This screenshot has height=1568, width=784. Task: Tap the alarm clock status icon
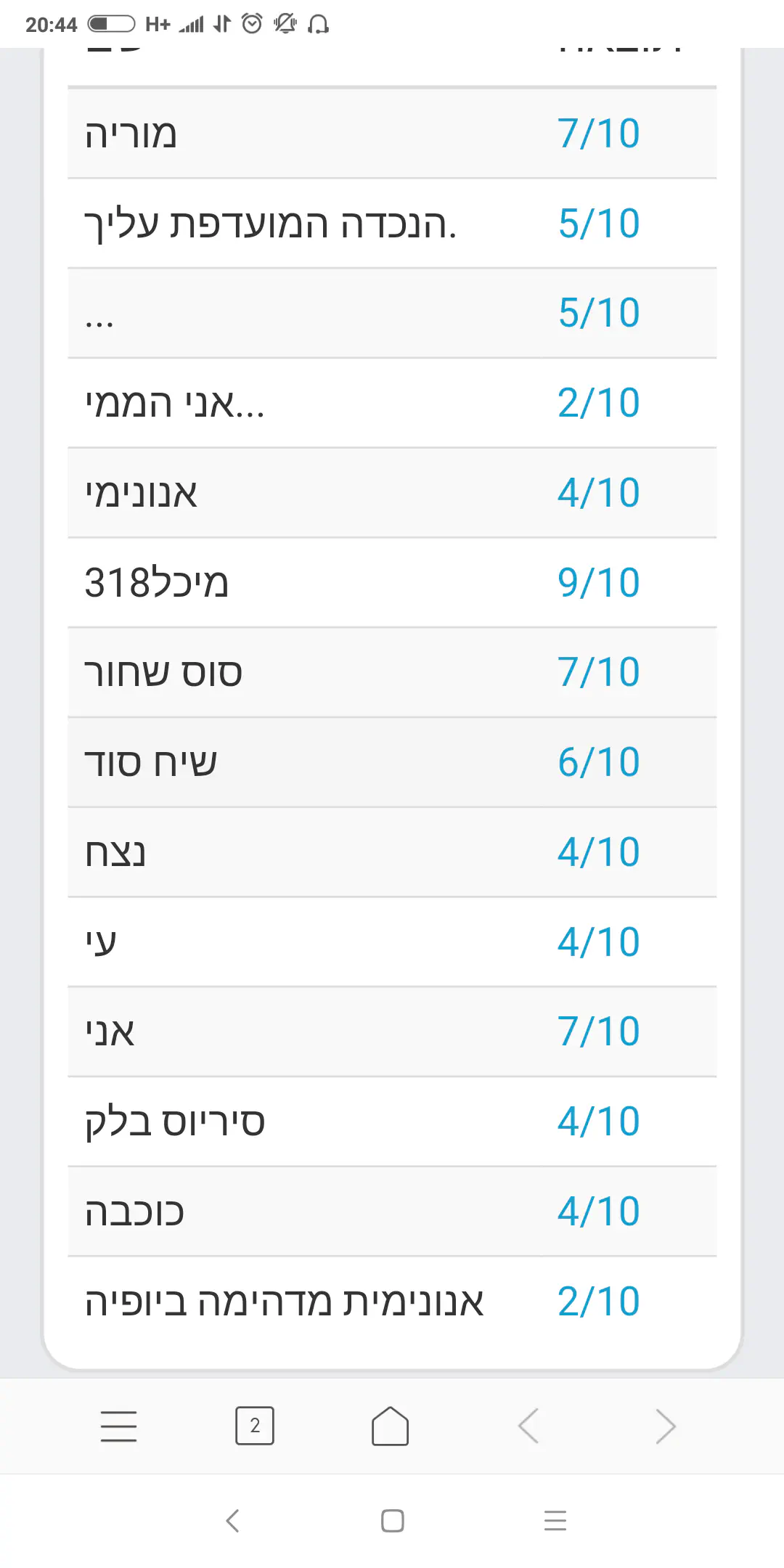252,24
